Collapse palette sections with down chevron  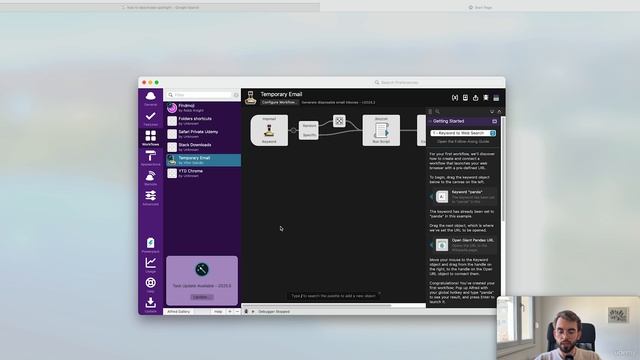click(x=492, y=111)
